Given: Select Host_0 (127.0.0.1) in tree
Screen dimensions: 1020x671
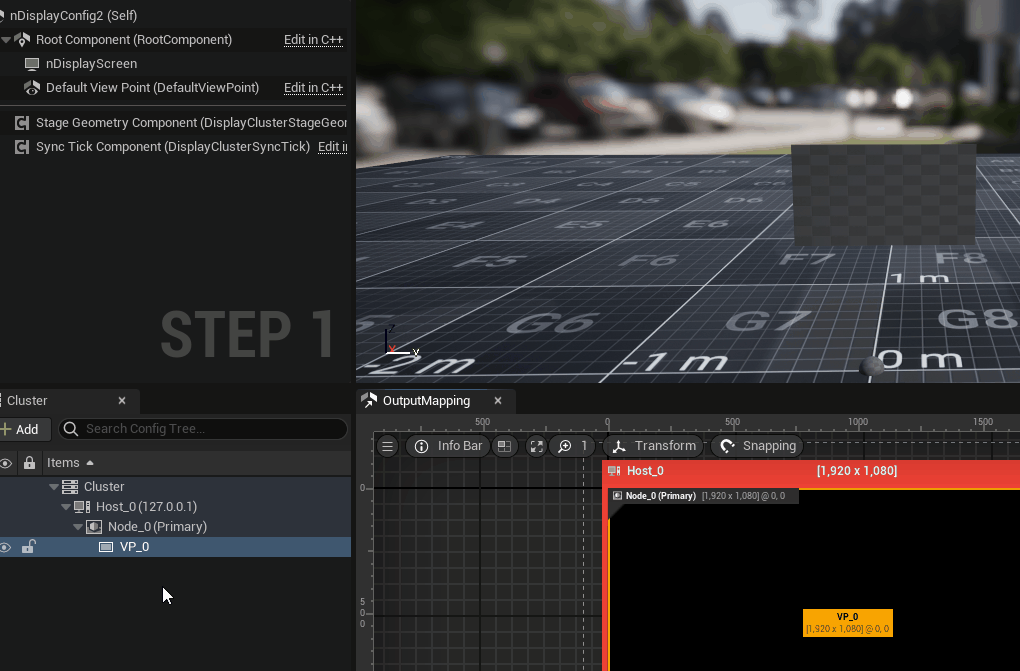Looking at the screenshot, I should pyautogui.click(x=146, y=507).
